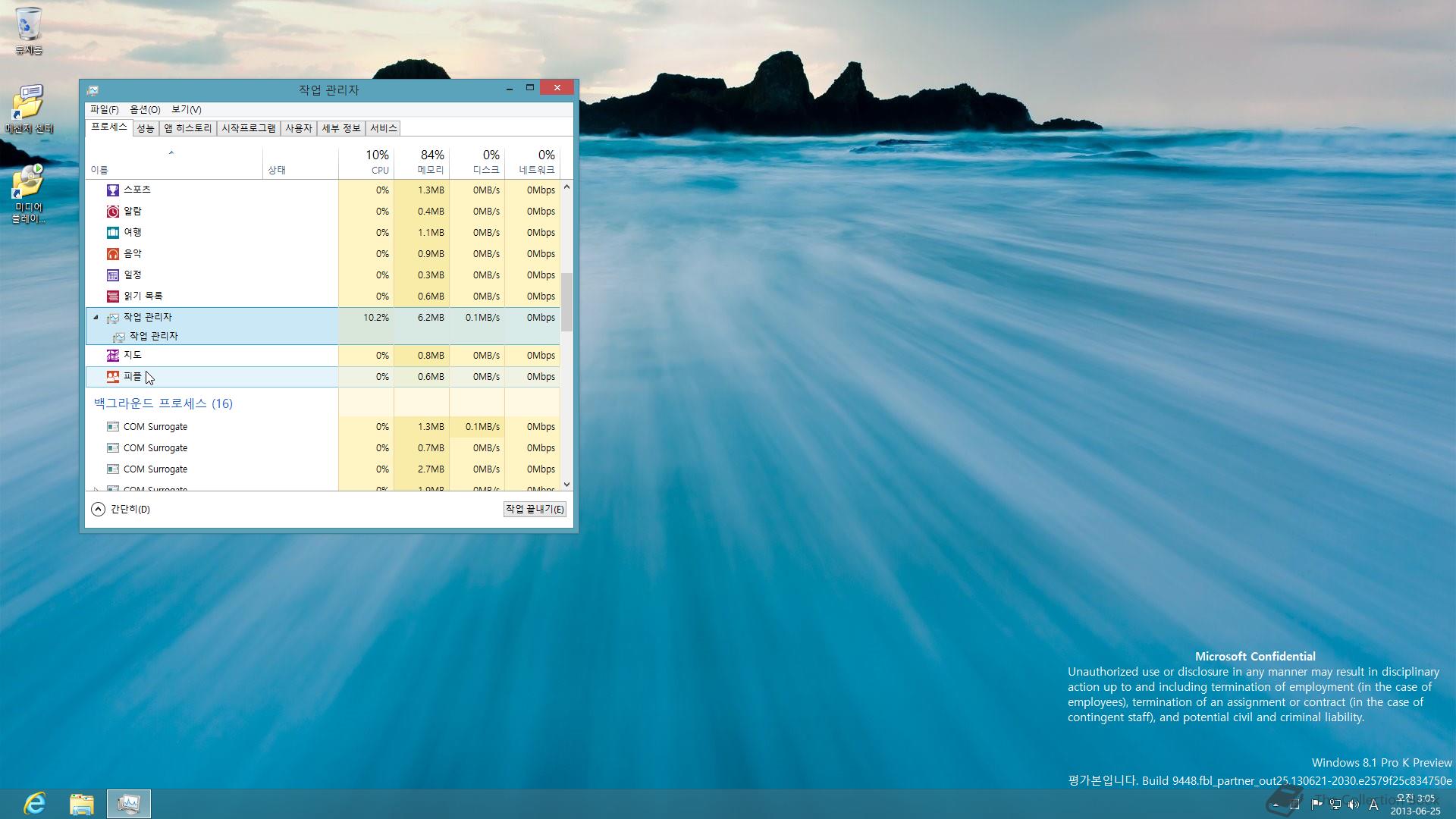Screen dimensions: 1456x819
Task: Select the child 작업 관리자 sub-row
Action: tap(323, 336)
